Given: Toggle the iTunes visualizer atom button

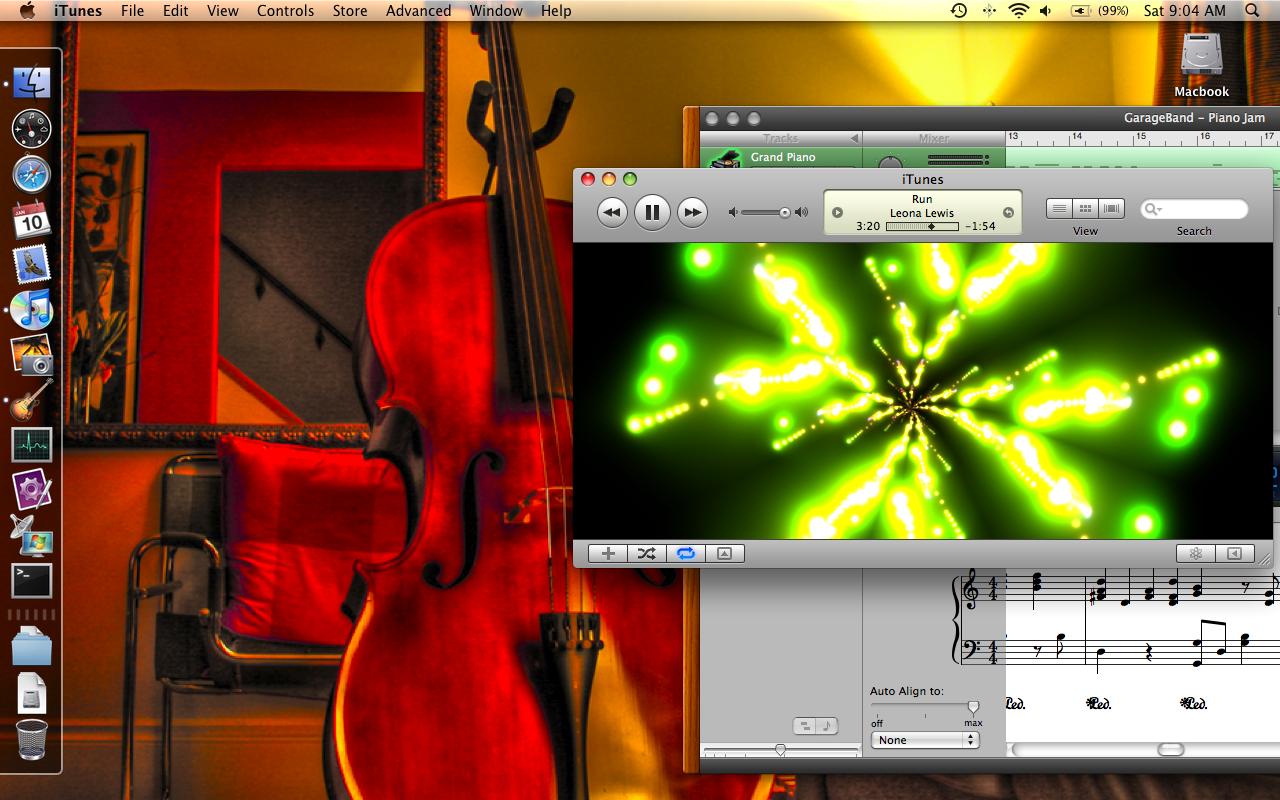Looking at the screenshot, I should [x=1195, y=553].
